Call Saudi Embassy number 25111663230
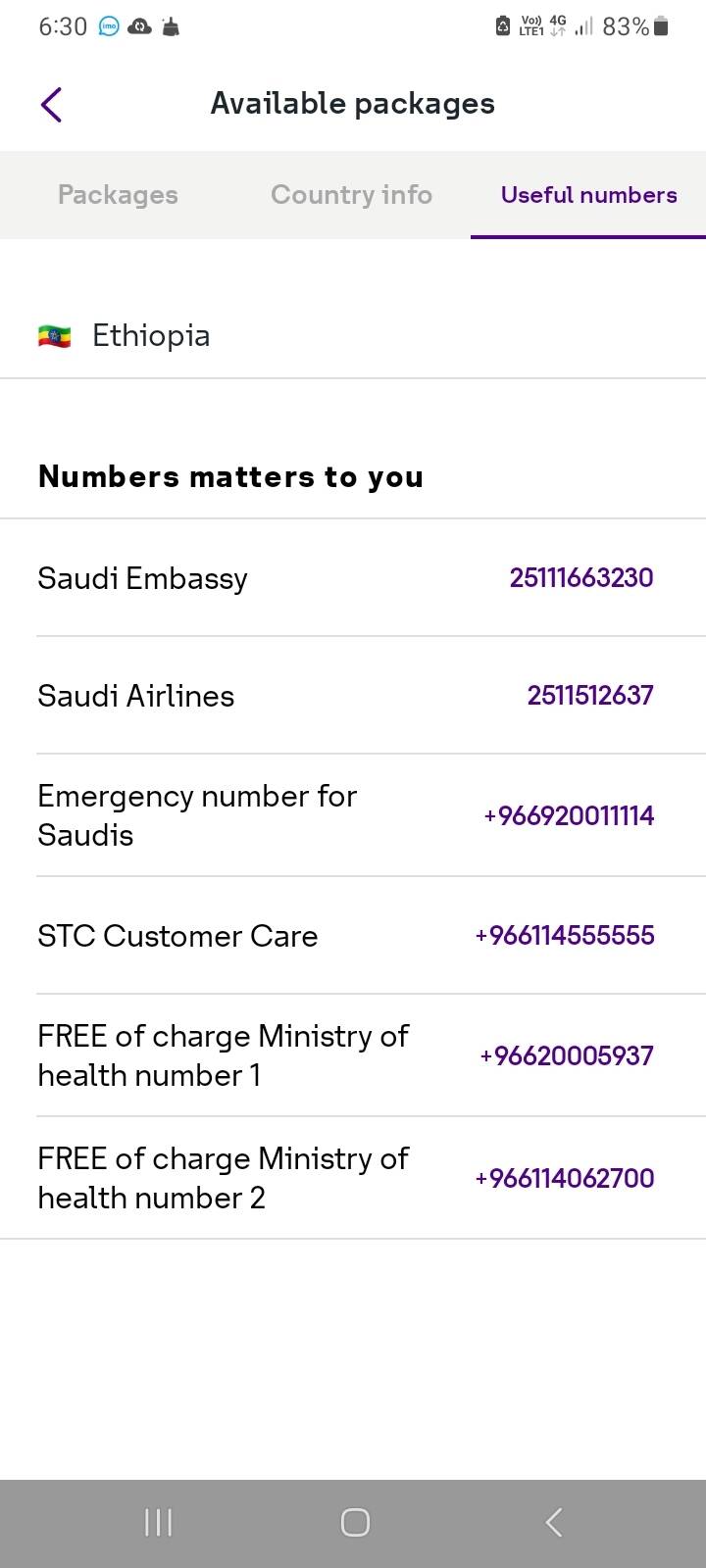706x1568 pixels. (x=580, y=577)
